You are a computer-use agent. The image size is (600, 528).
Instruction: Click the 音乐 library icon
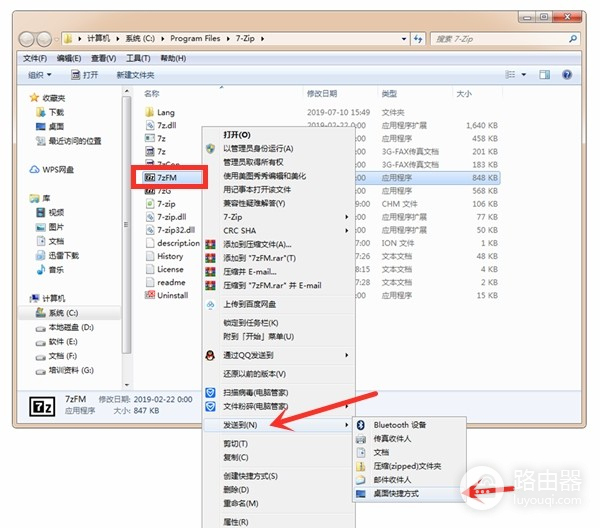41,270
